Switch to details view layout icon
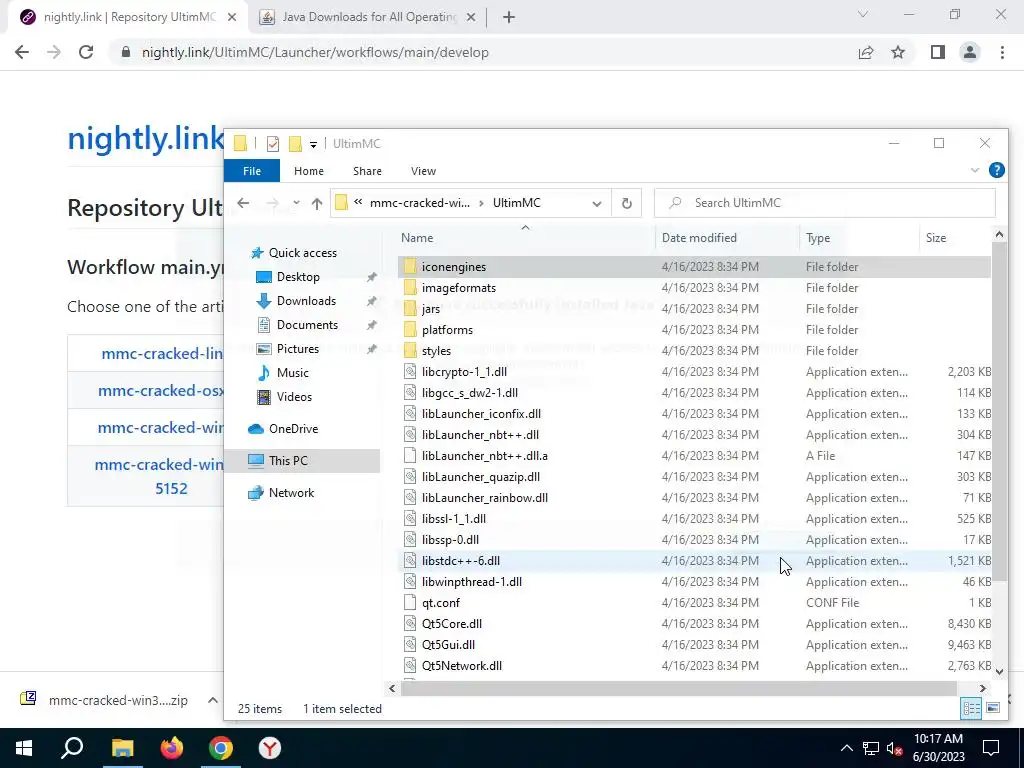This screenshot has height=768, width=1024. click(971, 709)
